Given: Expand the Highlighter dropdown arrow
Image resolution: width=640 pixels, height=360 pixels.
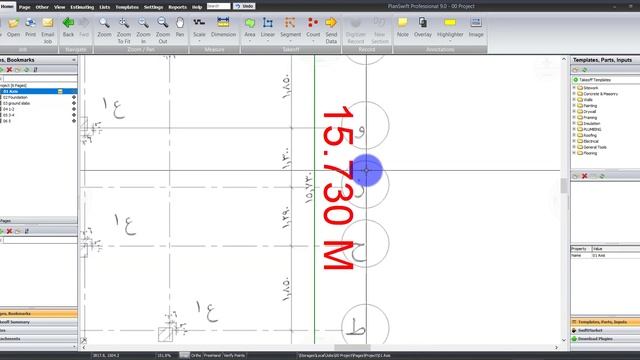Looking at the screenshot, I should pos(450,41).
